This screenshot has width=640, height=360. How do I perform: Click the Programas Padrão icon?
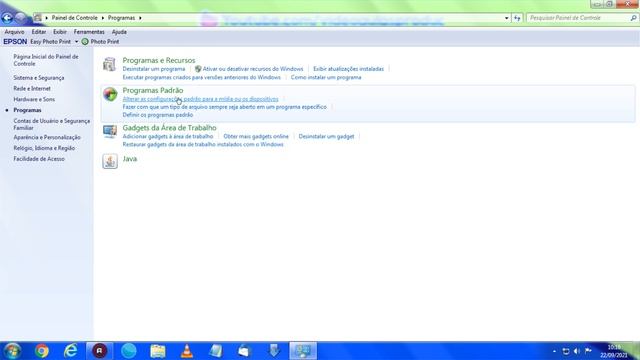pos(110,94)
